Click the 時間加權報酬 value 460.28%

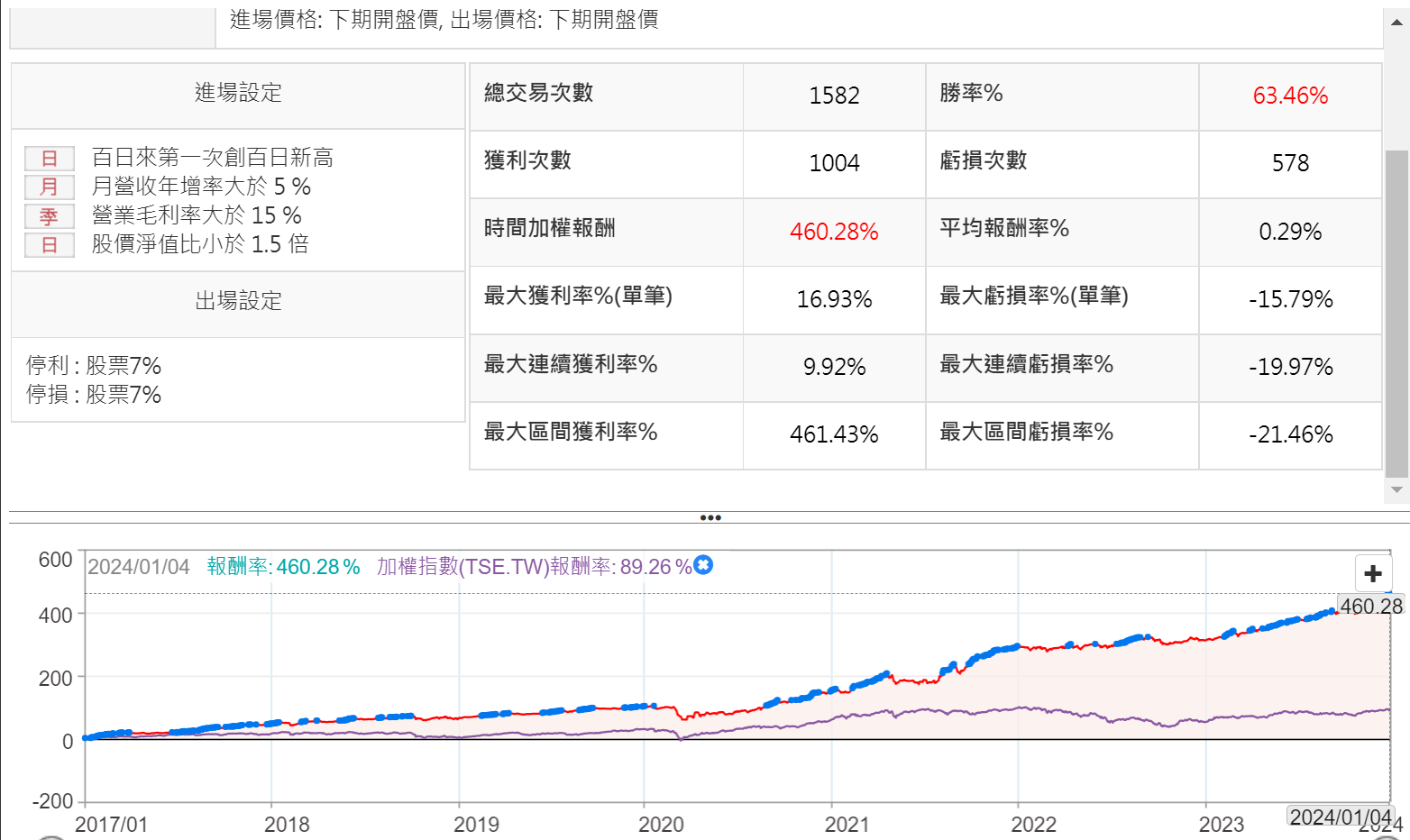tap(834, 232)
